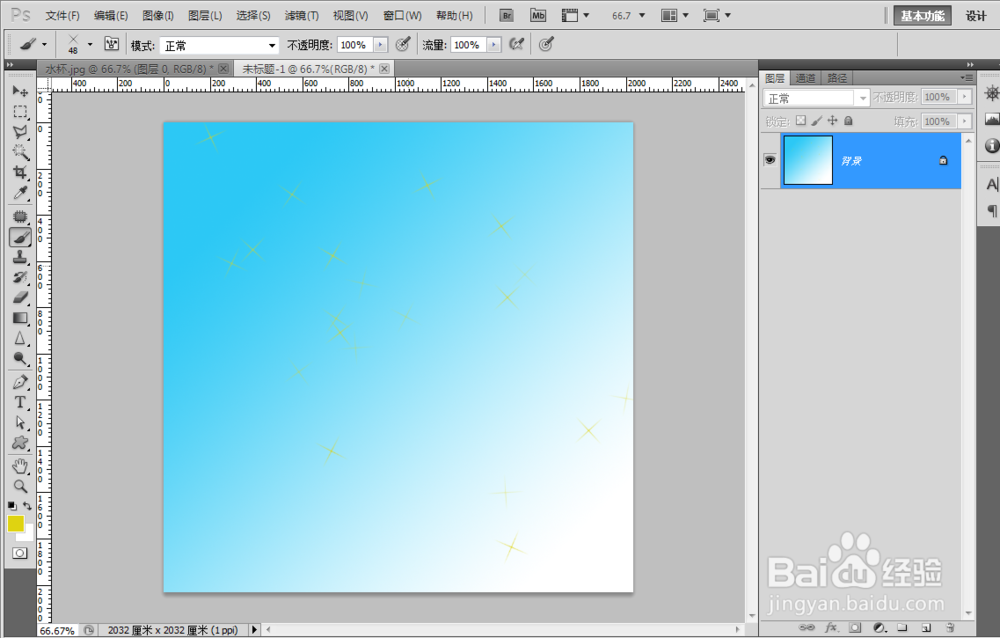Open the 选择(S) menu
This screenshot has height=638, width=1000.
click(x=253, y=15)
